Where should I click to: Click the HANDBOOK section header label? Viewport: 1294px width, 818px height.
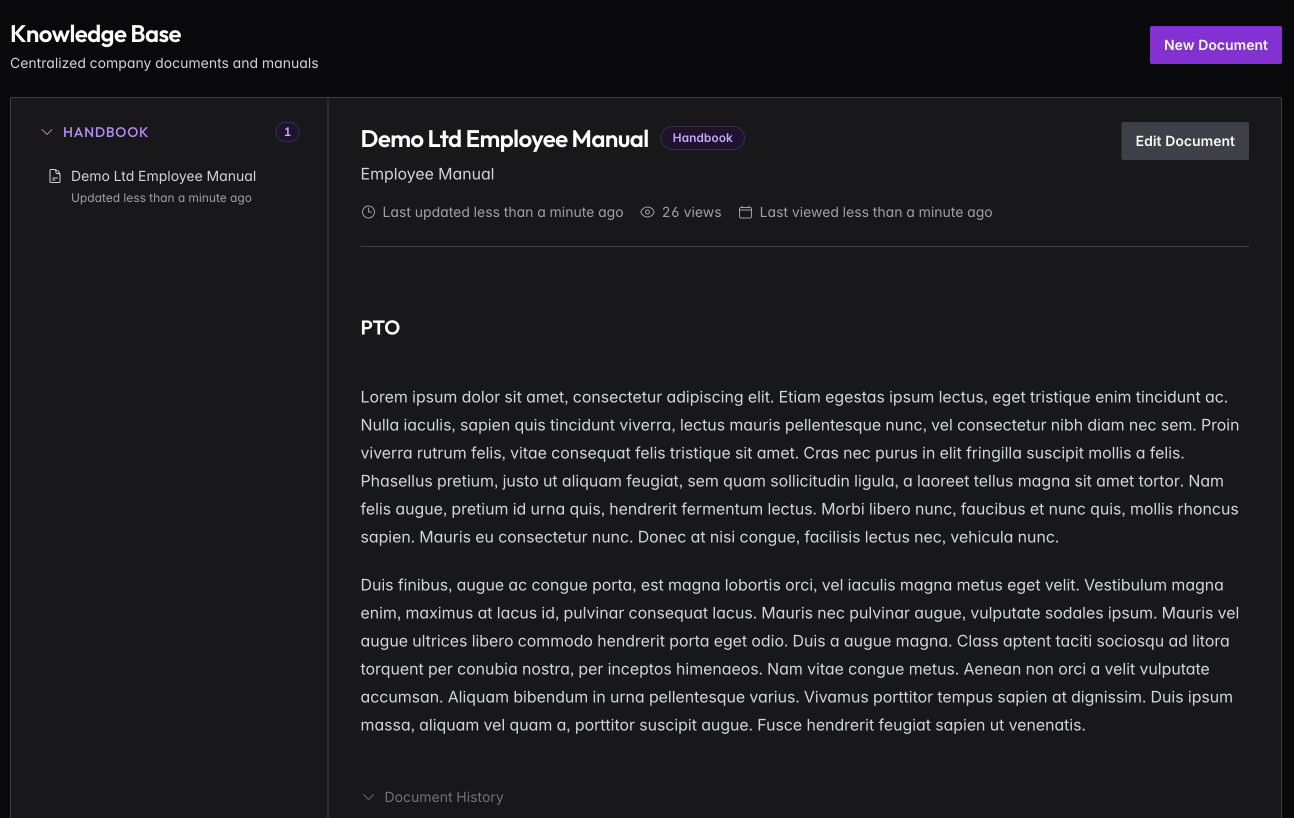point(105,132)
